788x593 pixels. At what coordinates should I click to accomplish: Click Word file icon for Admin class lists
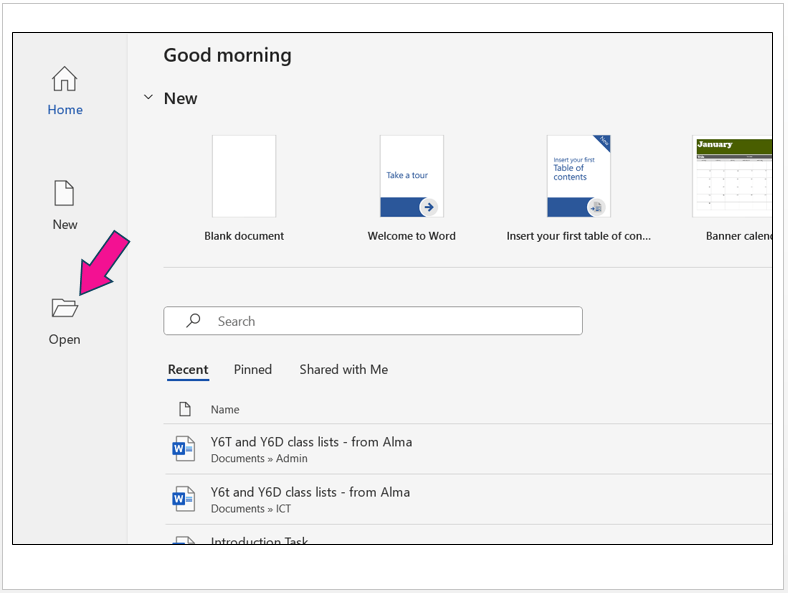183,449
